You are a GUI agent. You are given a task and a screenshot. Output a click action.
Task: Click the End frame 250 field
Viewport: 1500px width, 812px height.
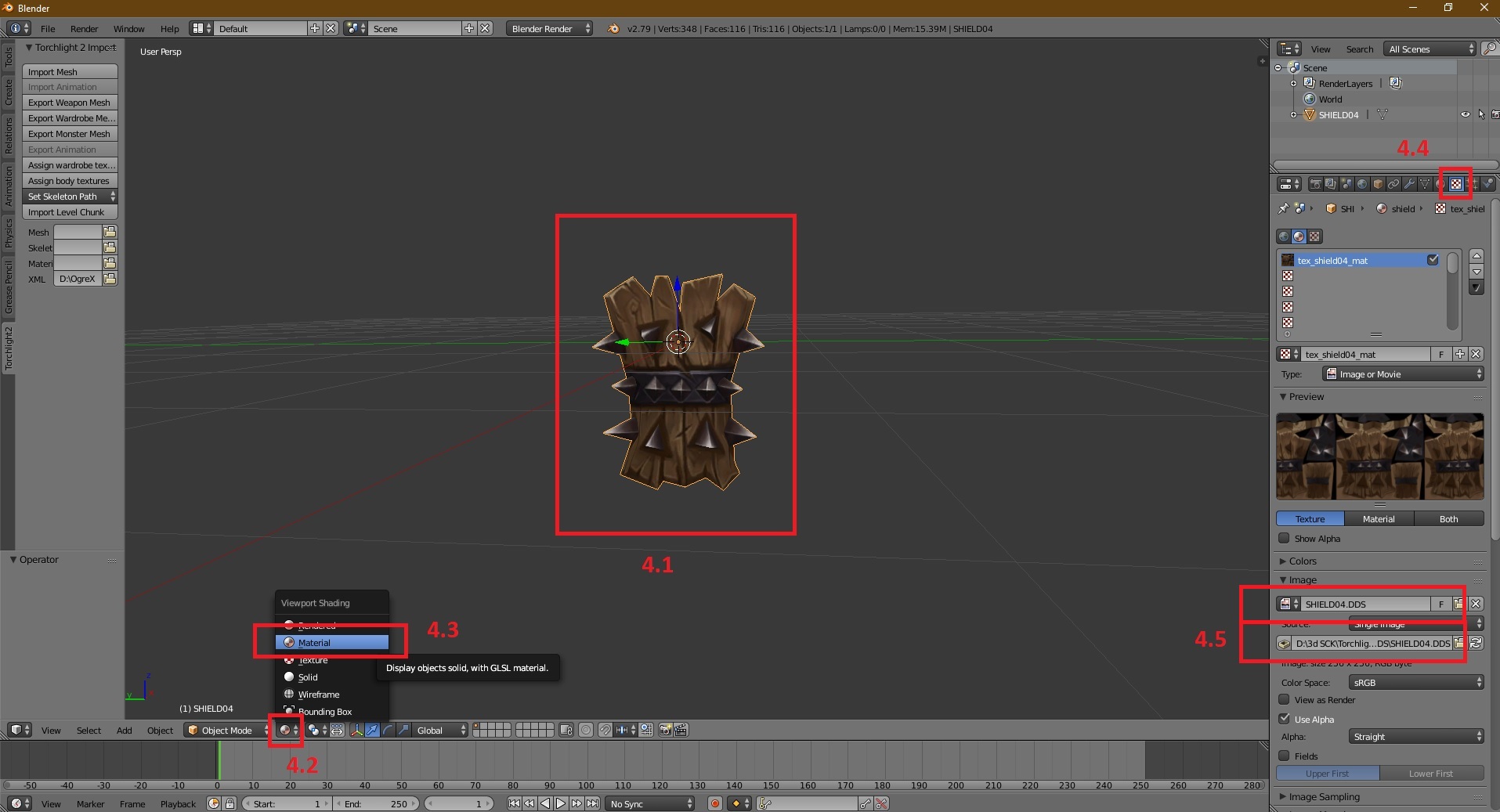coord(376,803)
